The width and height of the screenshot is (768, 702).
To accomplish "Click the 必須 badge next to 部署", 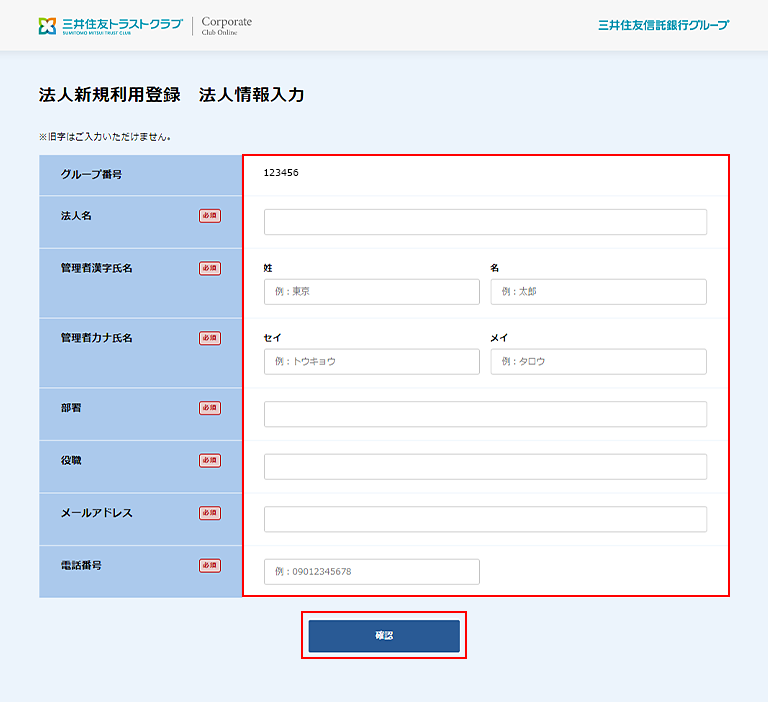I will point(210,408).
